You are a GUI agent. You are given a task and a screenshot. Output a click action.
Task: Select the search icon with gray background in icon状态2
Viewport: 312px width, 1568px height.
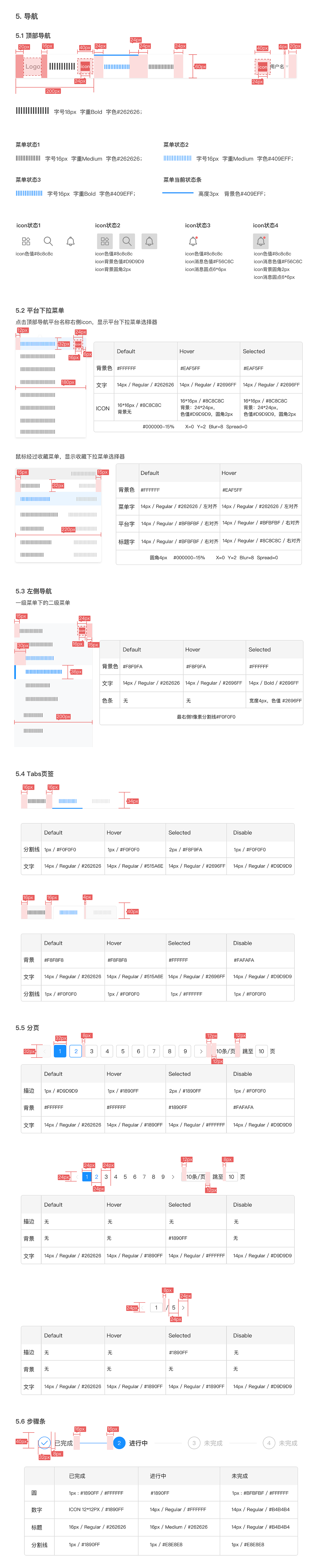tap(127, 241)
